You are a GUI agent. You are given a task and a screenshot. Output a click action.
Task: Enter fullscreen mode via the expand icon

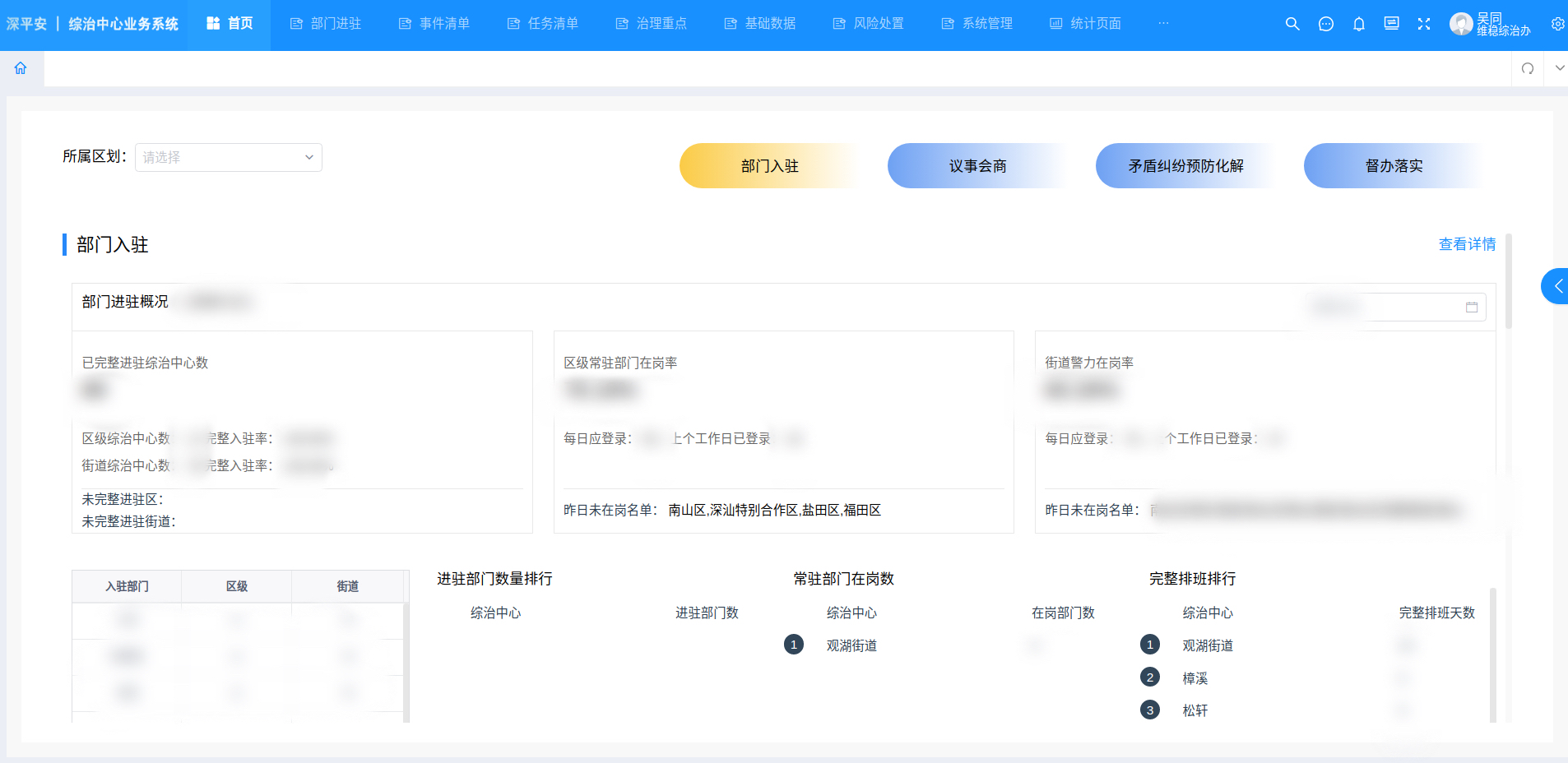(x=1424, y=24)
